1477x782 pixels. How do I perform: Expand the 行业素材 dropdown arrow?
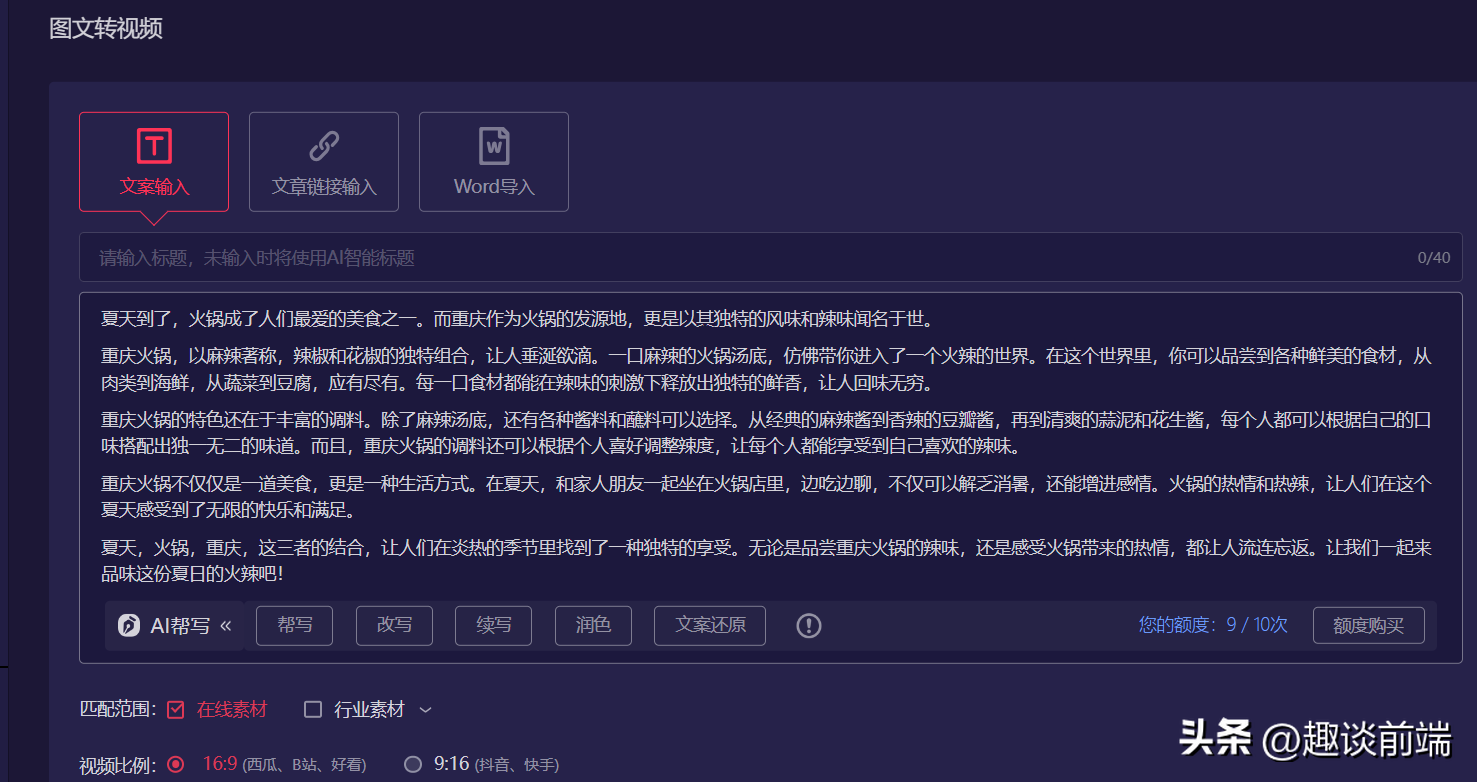coord(425,710)
